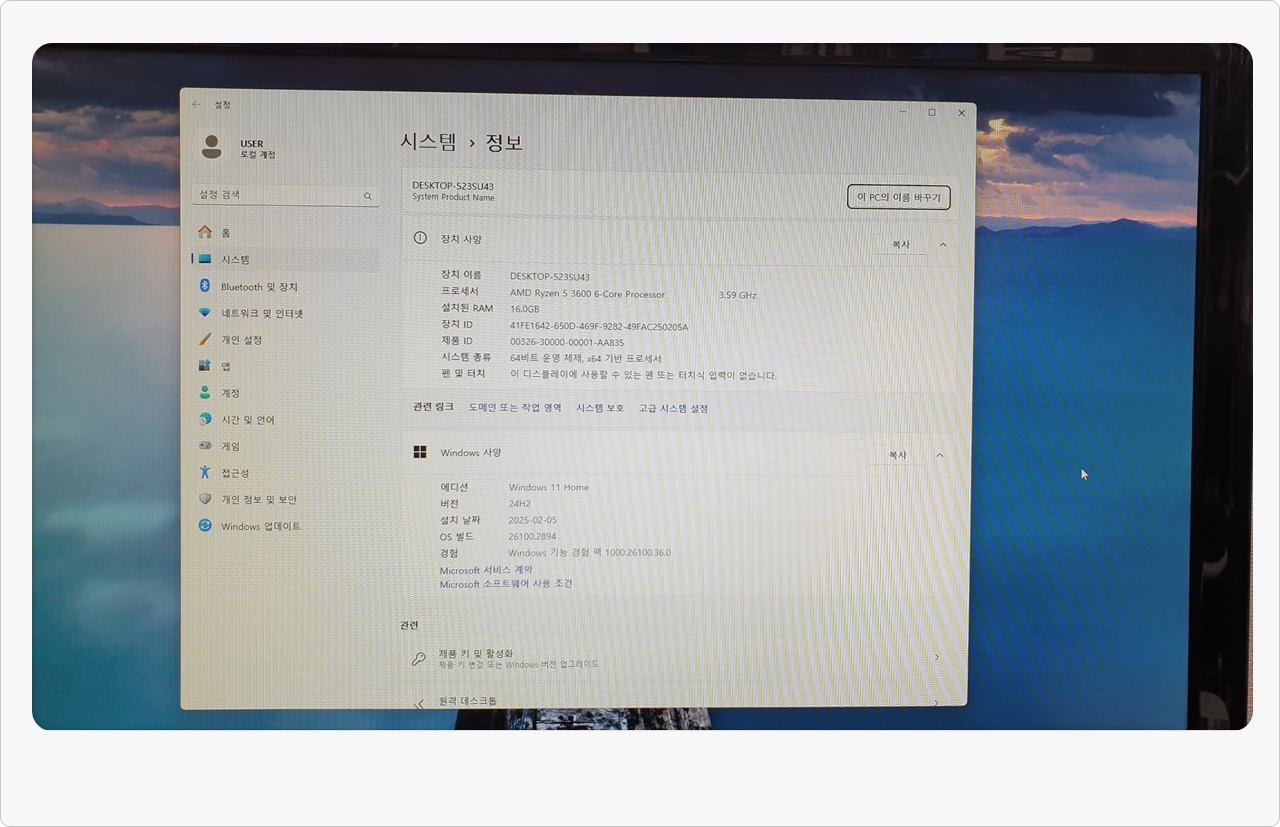This screenshot has height=827, width=1280.
Task: Click the Windows 11 Home edition text
Action: pos(549,487)
